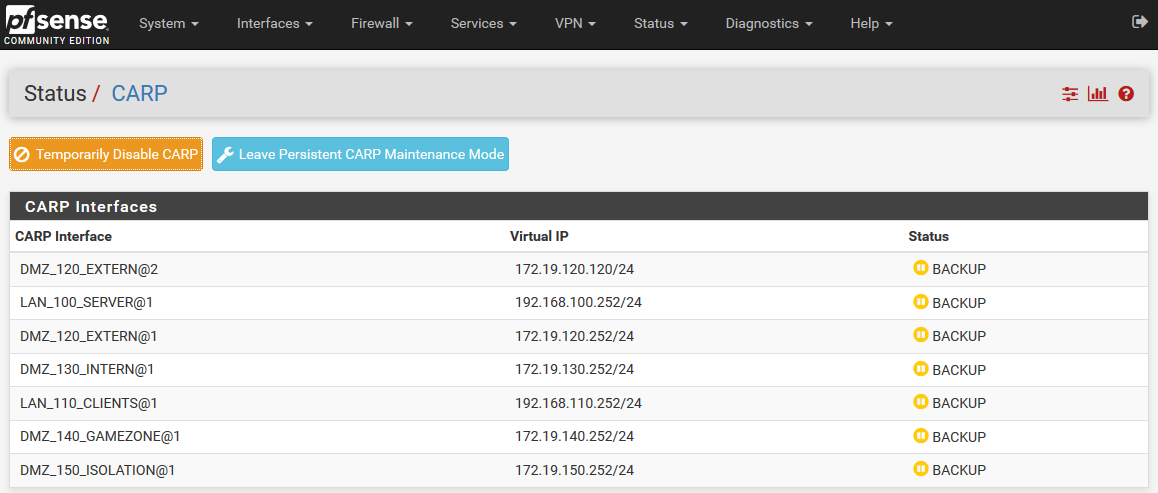Click virtual IP 172.19.120.252/24
The height and width of the screenshot is (493, 1158).
point(575,337)
